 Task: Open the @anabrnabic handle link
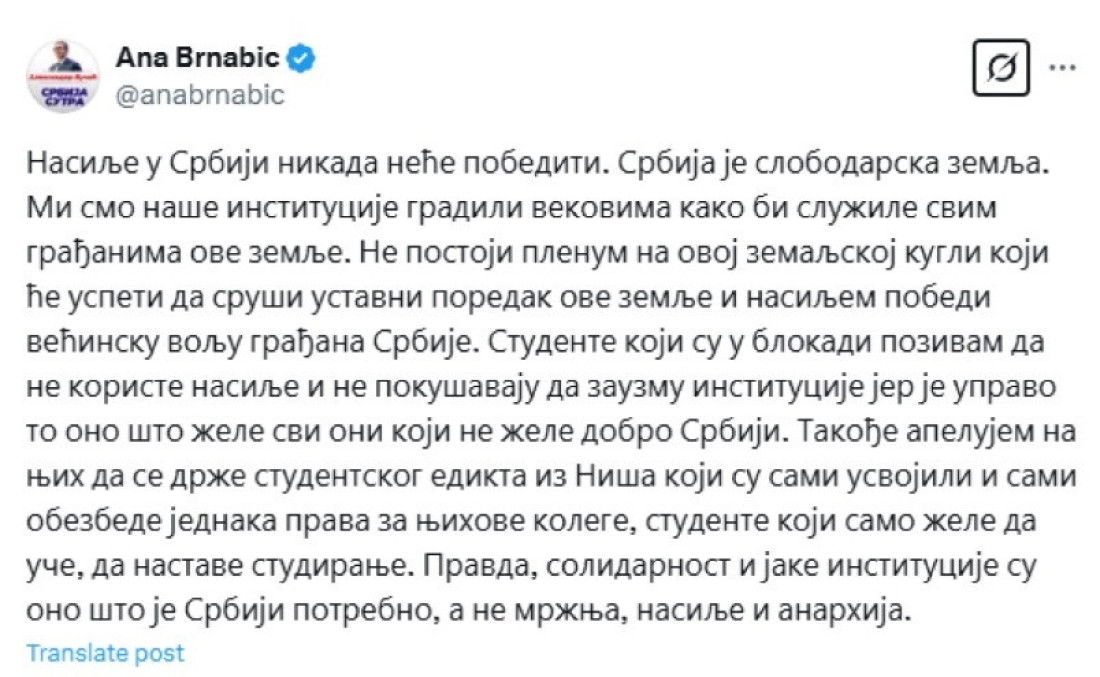201,94
